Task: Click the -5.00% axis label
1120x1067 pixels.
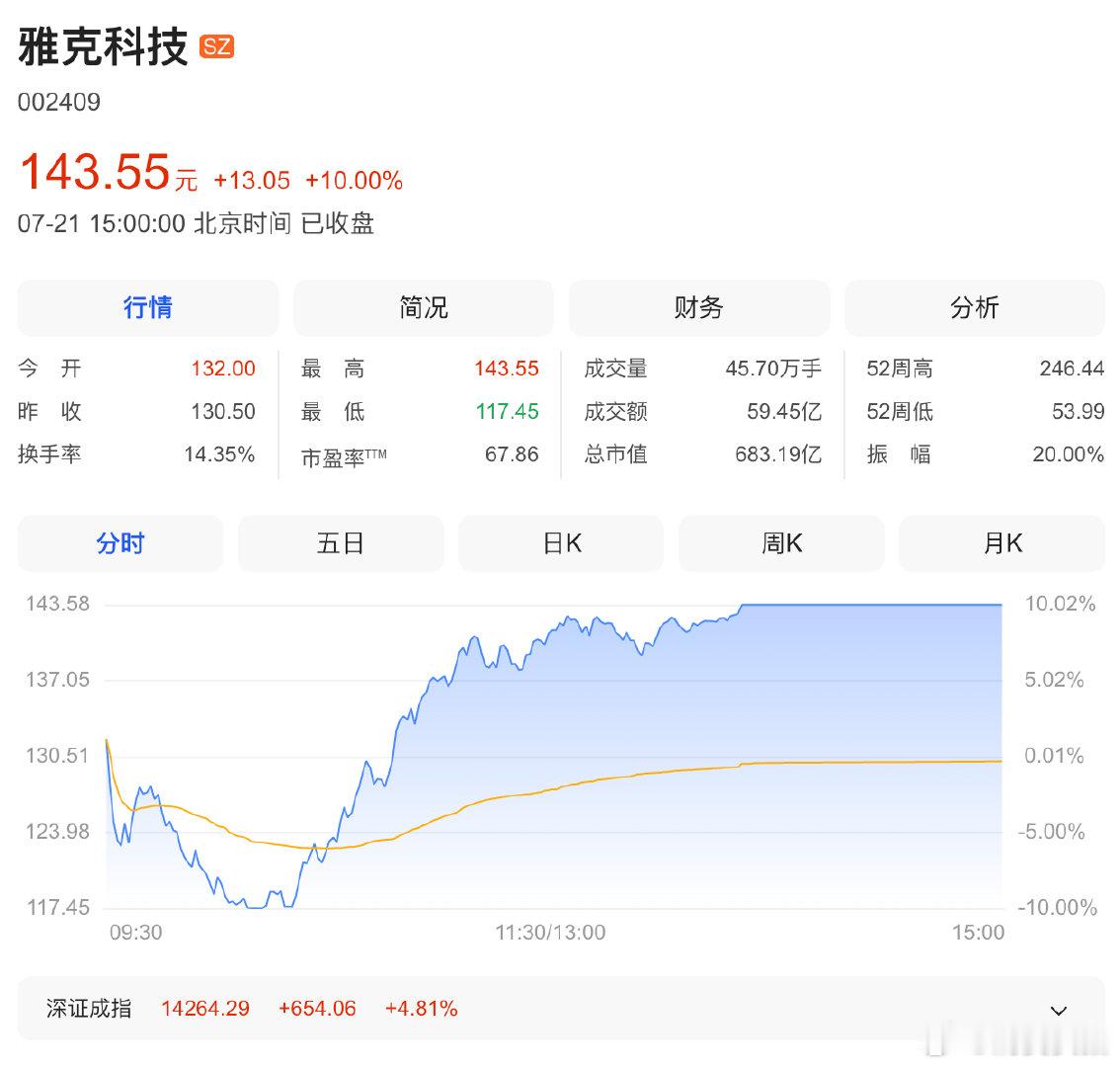Action: [1052, 832]
